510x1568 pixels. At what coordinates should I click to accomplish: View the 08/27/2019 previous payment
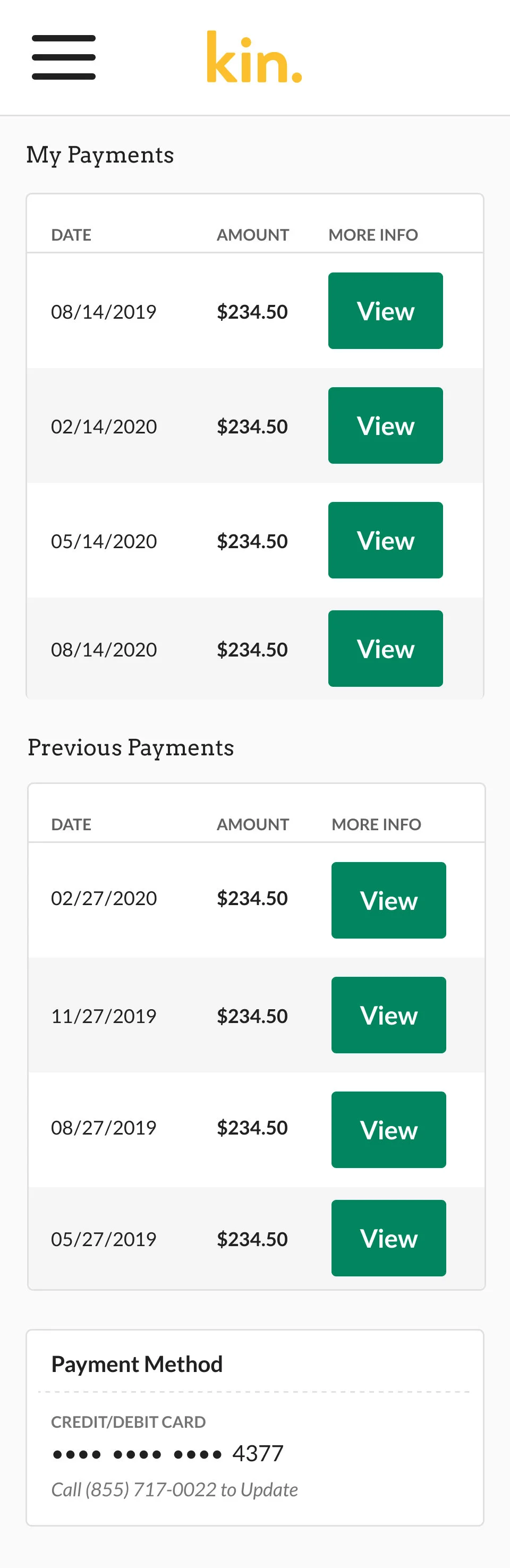388,1130
